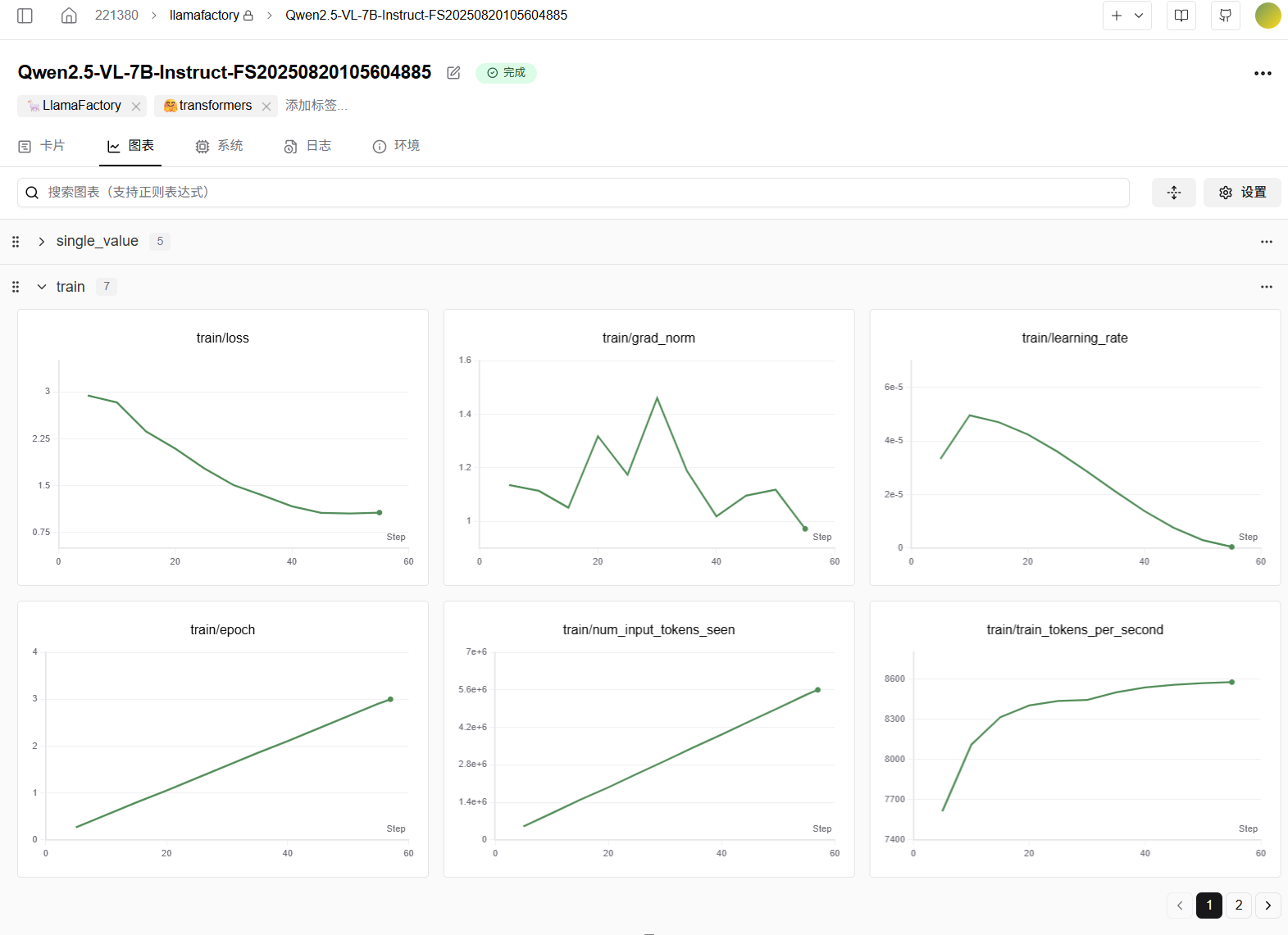The height and width of the screenshot is (935, 1288).
Task: Click the edit experiment name pencil icon
Action: pos(453,73)
